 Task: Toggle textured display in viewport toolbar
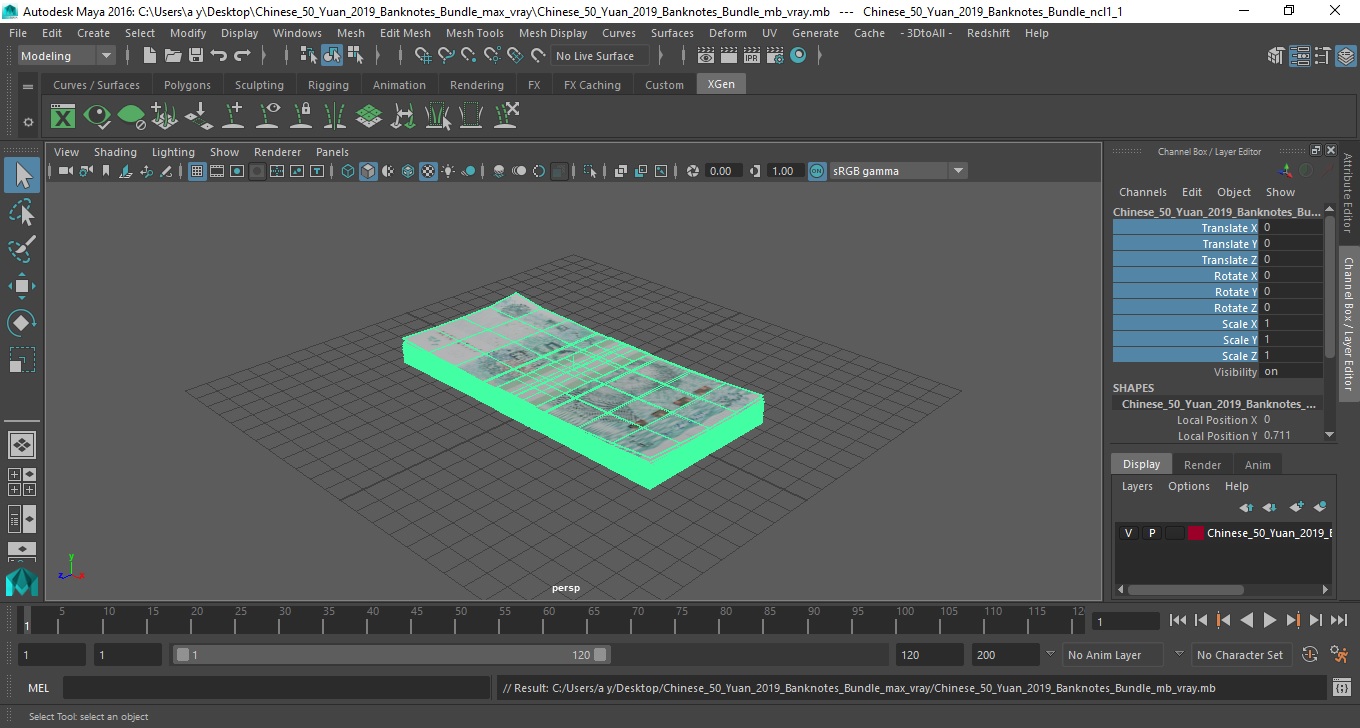coord(428,171)
